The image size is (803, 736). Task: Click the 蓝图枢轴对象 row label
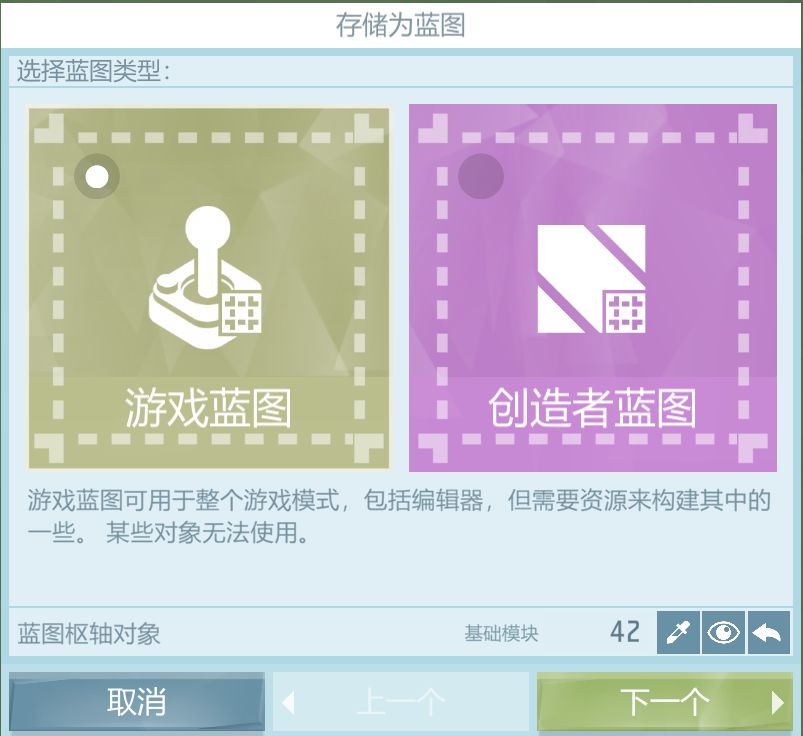[x=89, y=634]
